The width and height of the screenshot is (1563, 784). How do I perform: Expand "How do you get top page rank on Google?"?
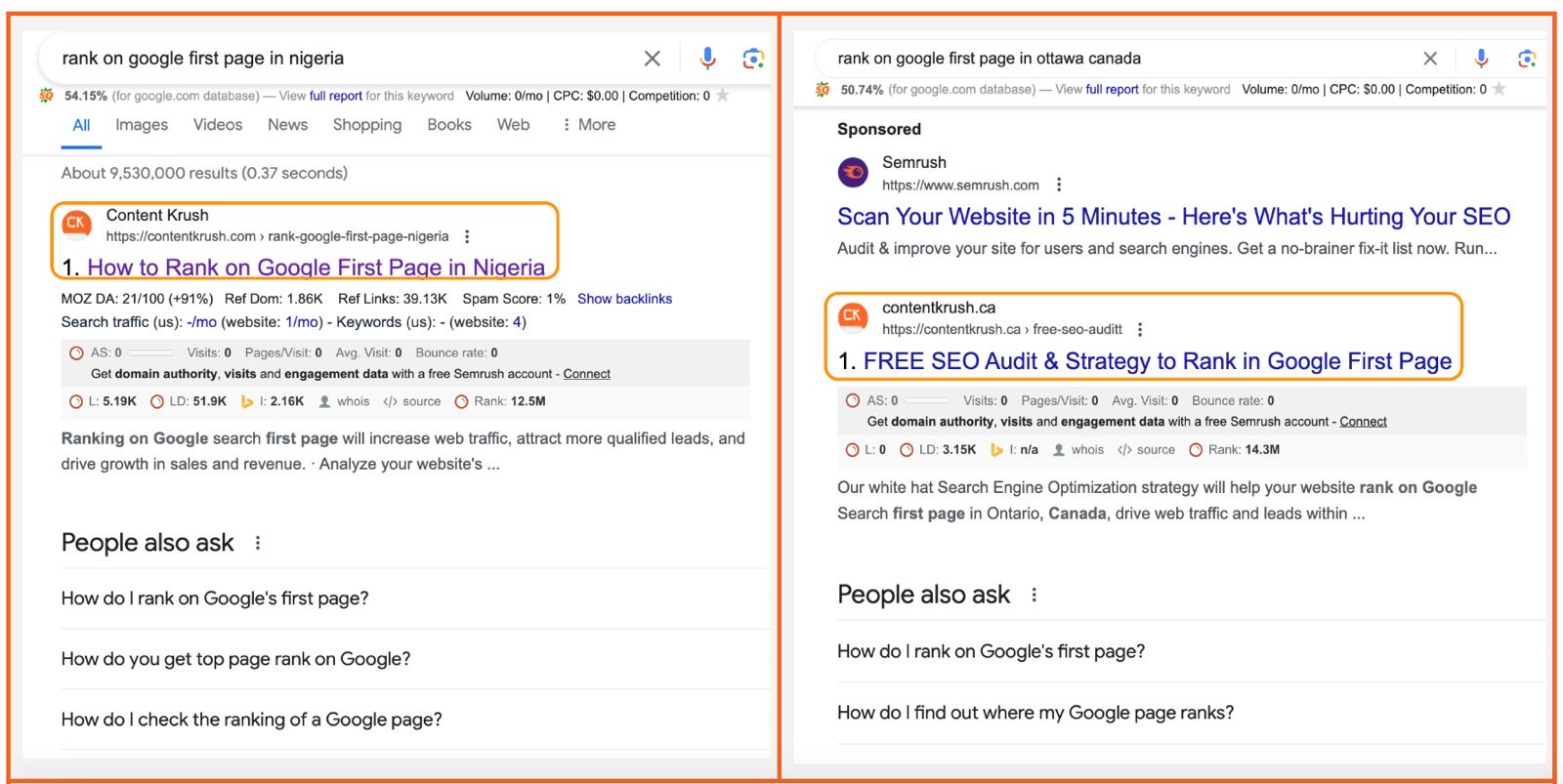pyautogui.click(x=235, y=659)
